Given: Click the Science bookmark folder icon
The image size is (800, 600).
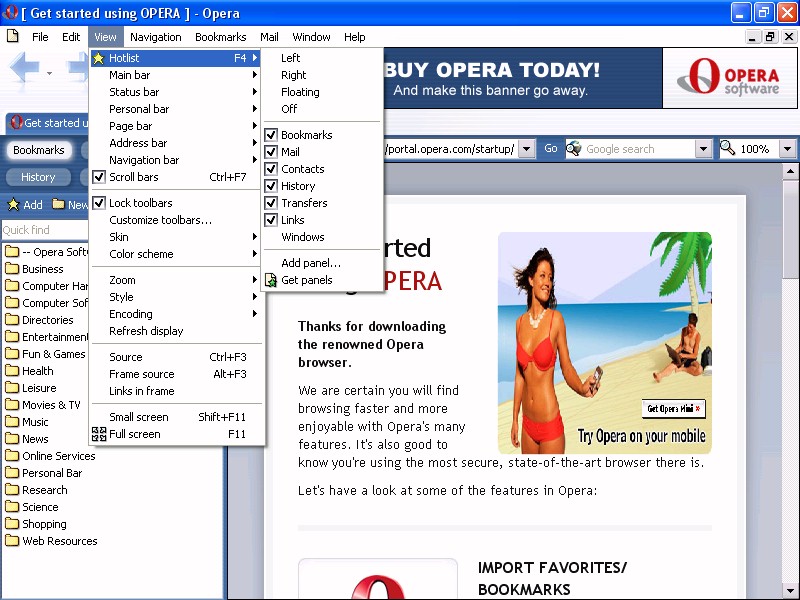Looking at the screenshot, I should point(12,507).
